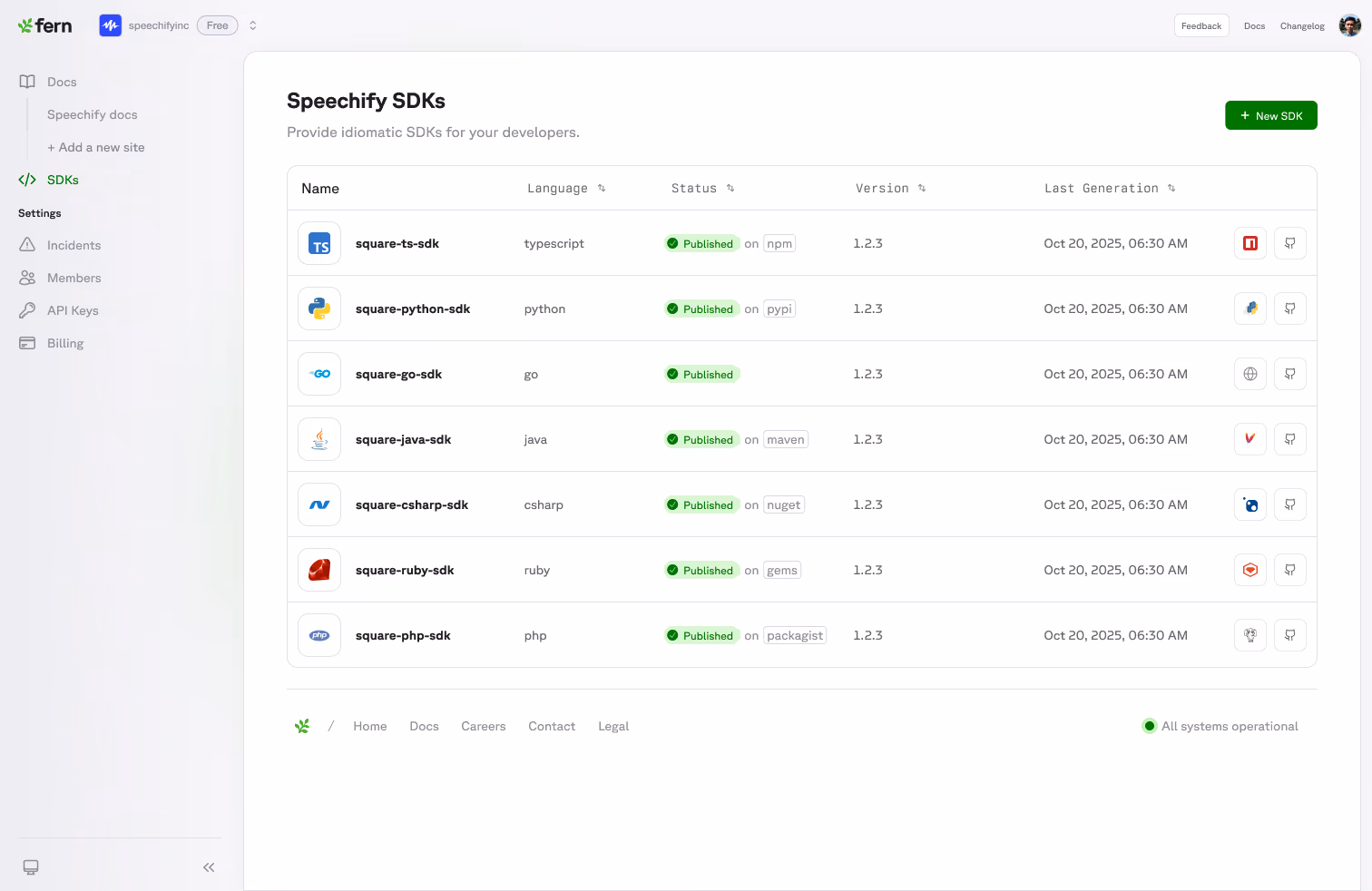Open Speechify docs site entry
The width and height of the screenshot is (1372, 891).
[x=93, y=114]
